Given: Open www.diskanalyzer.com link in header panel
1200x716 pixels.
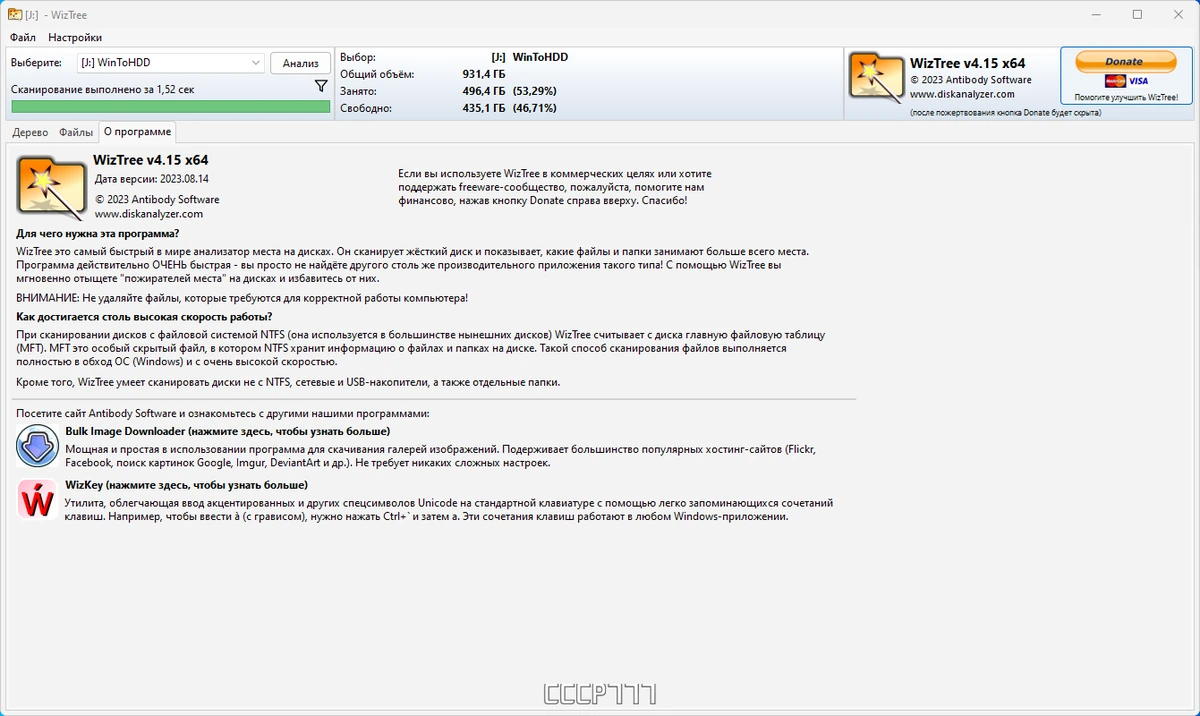Looking at the screenshot, I should [x=962, y=94].
